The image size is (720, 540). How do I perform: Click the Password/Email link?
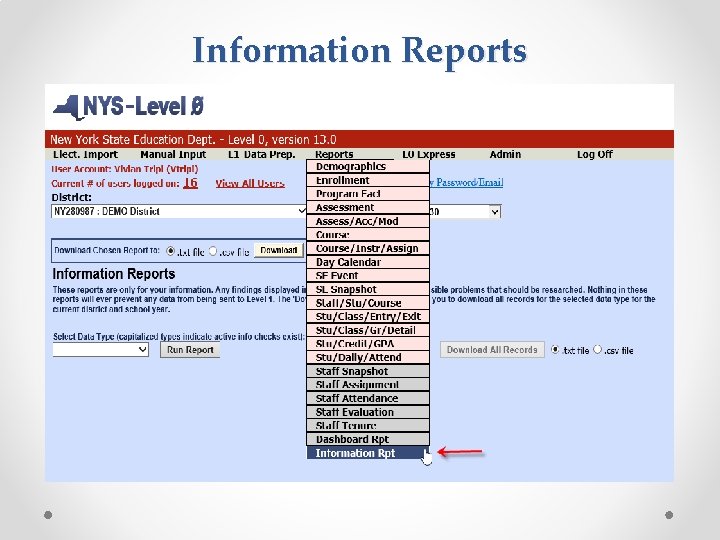466,182
